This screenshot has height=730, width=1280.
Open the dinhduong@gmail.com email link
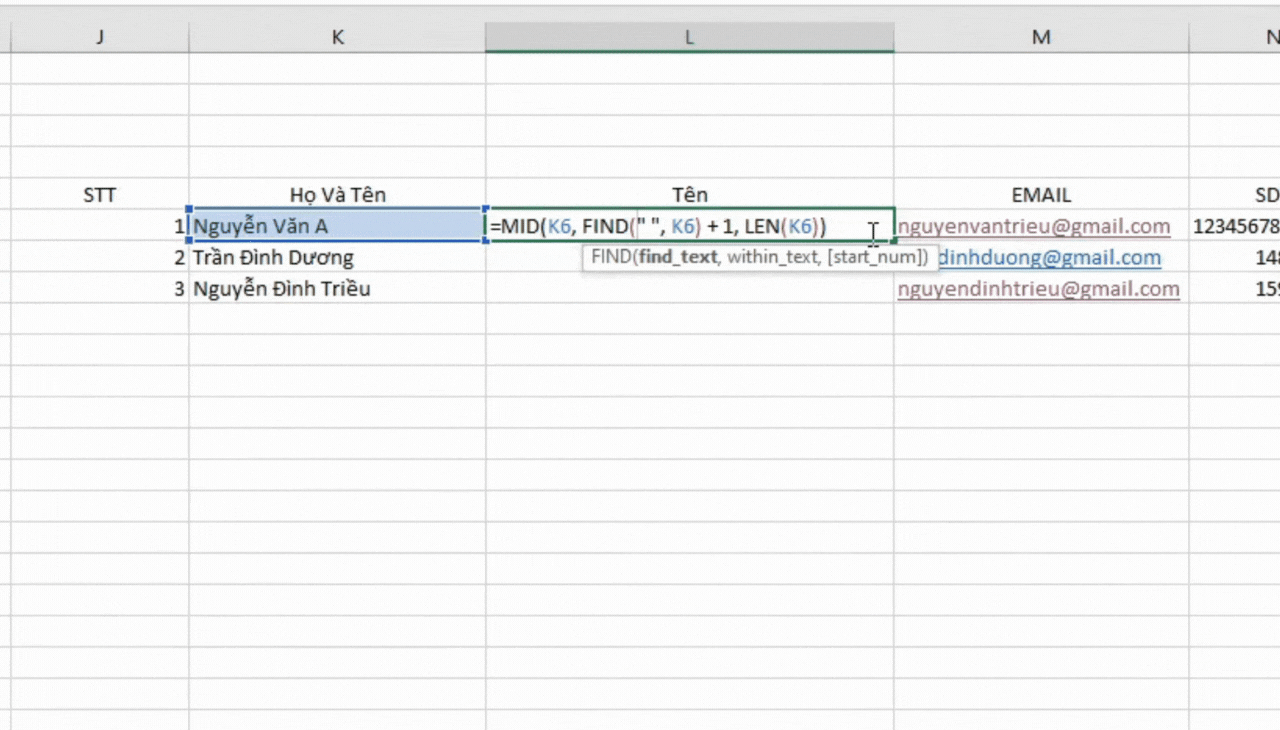(x=1050, y=258)
